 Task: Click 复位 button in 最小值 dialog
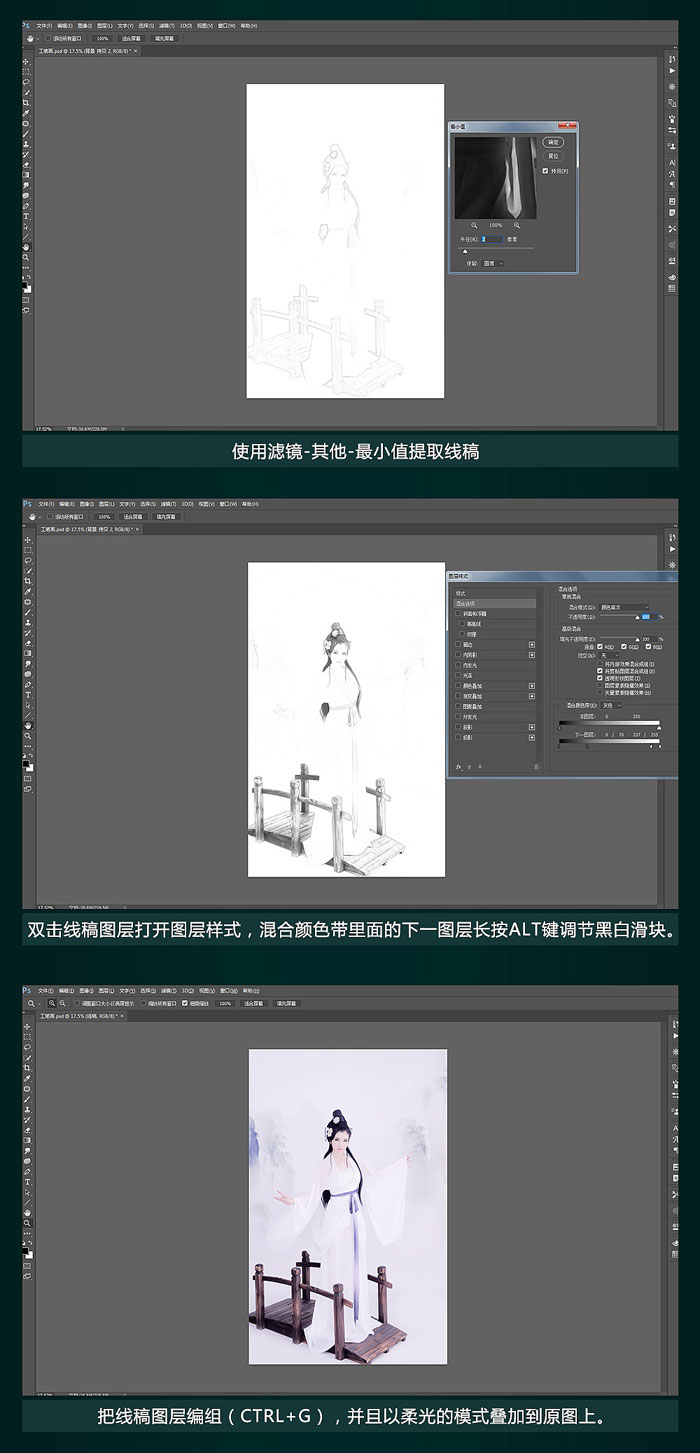coord(553,156)
